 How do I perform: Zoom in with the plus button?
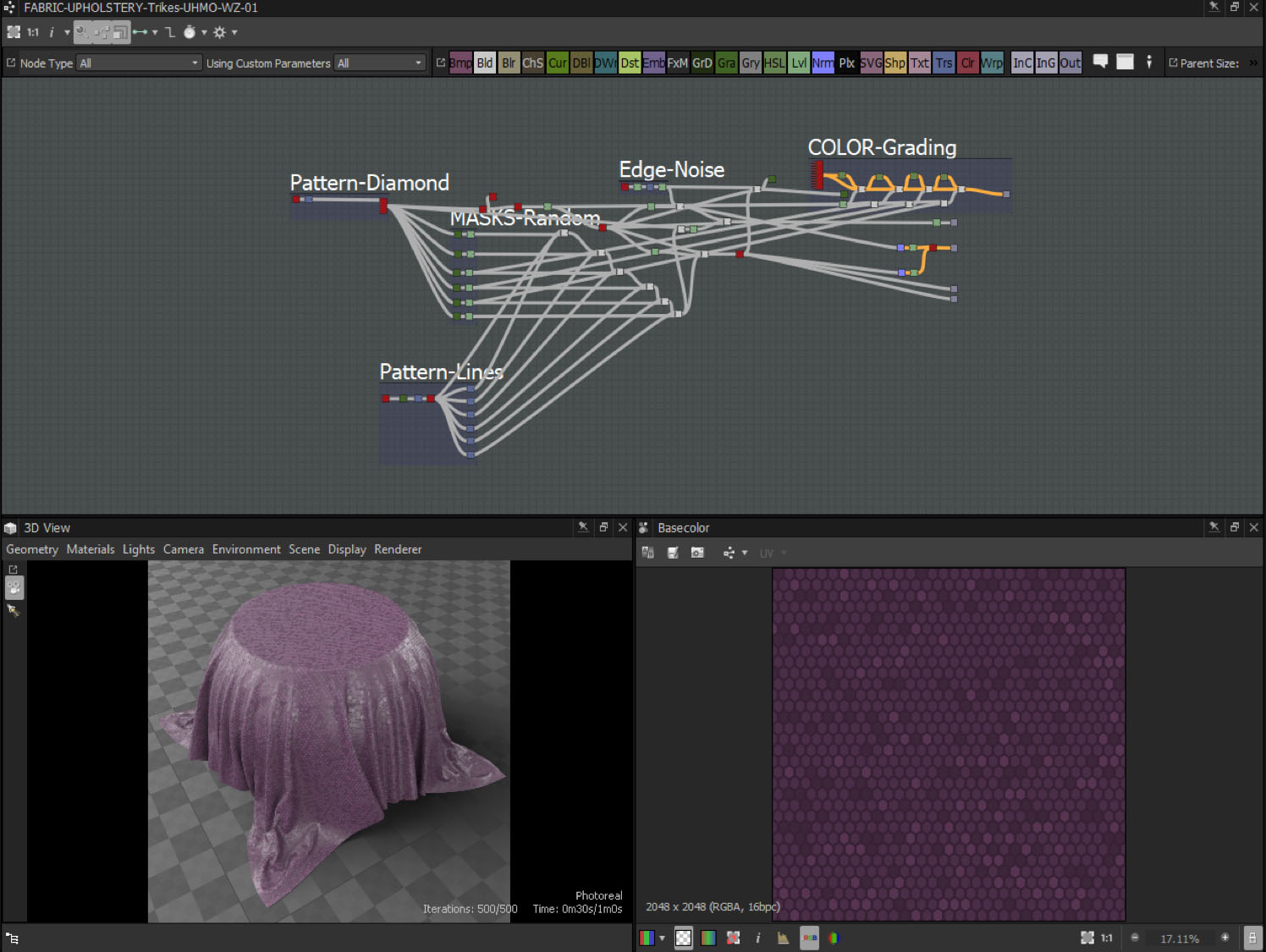click(1225, 938)
